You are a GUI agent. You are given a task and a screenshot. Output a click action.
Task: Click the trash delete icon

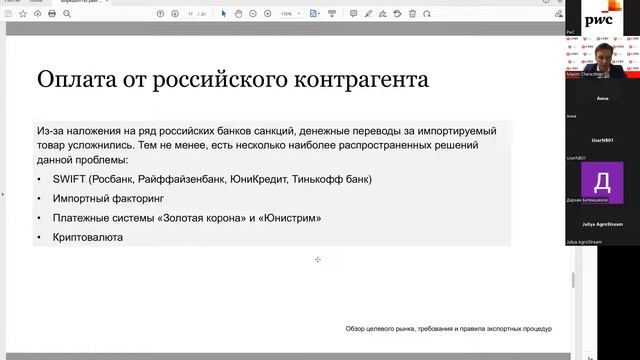click(412, 14)
